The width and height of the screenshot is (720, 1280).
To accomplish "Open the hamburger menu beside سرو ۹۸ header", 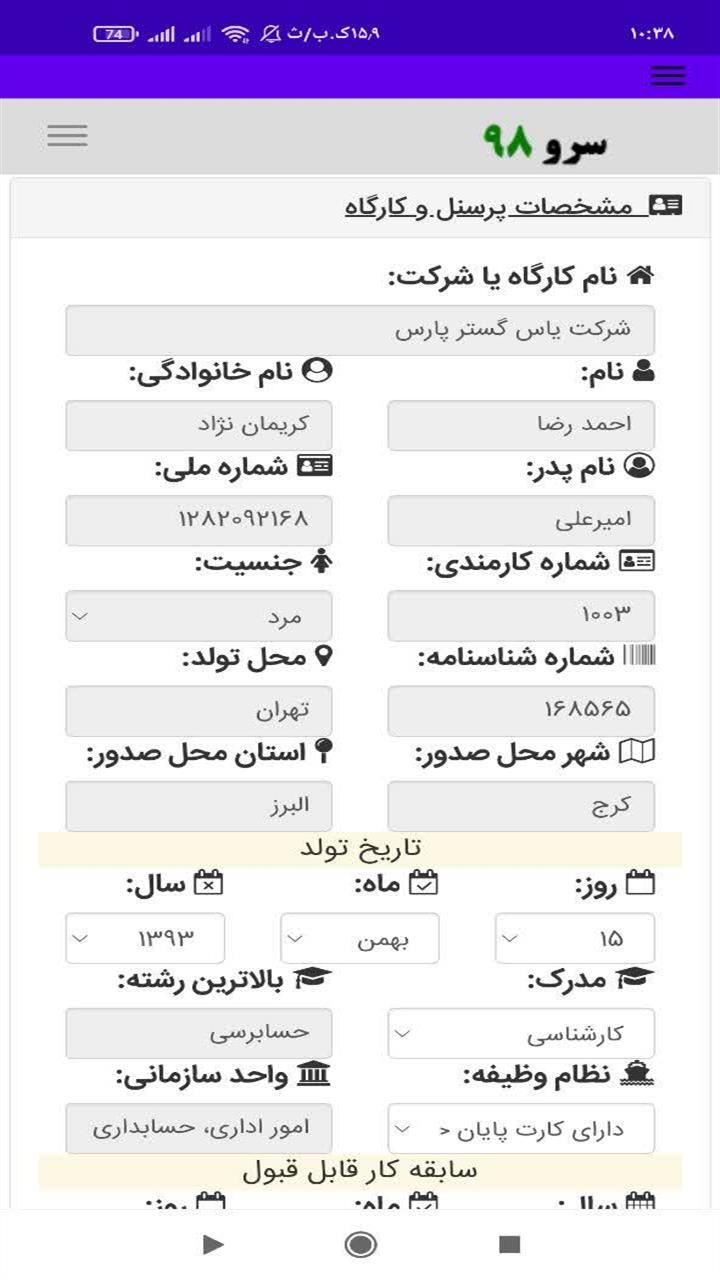I will [67, 135].
